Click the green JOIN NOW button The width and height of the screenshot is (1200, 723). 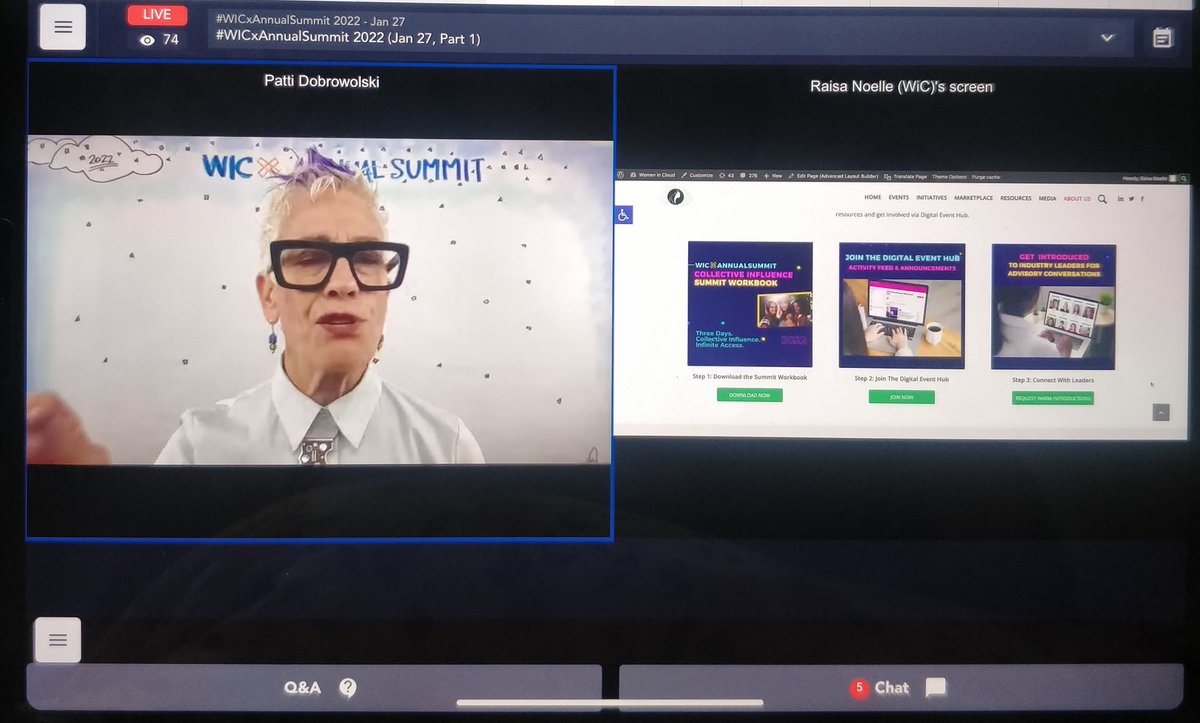tap(902, 397)
